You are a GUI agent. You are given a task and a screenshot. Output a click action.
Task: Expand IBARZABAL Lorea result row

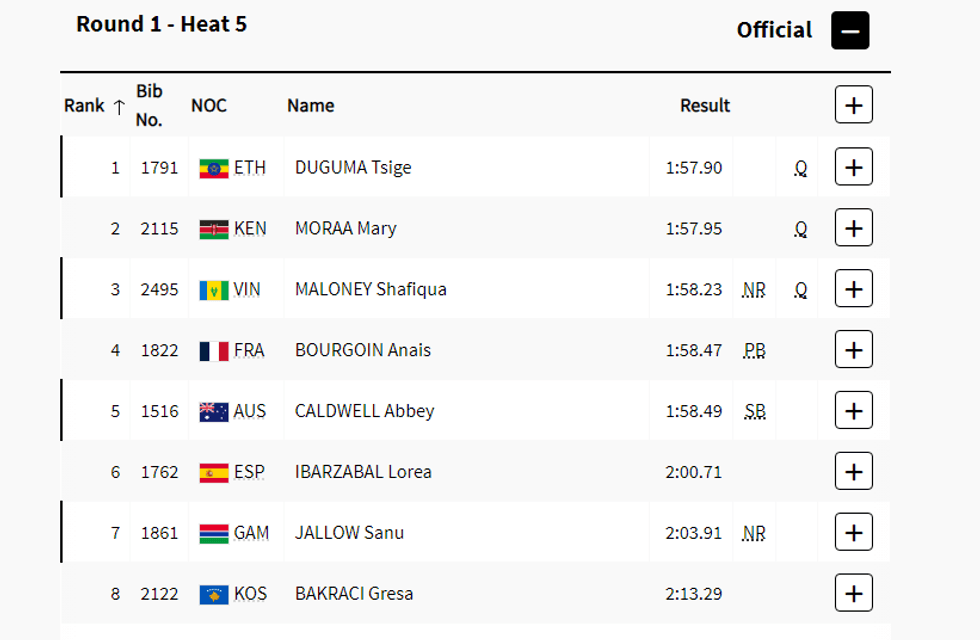(x=853, y=472)
